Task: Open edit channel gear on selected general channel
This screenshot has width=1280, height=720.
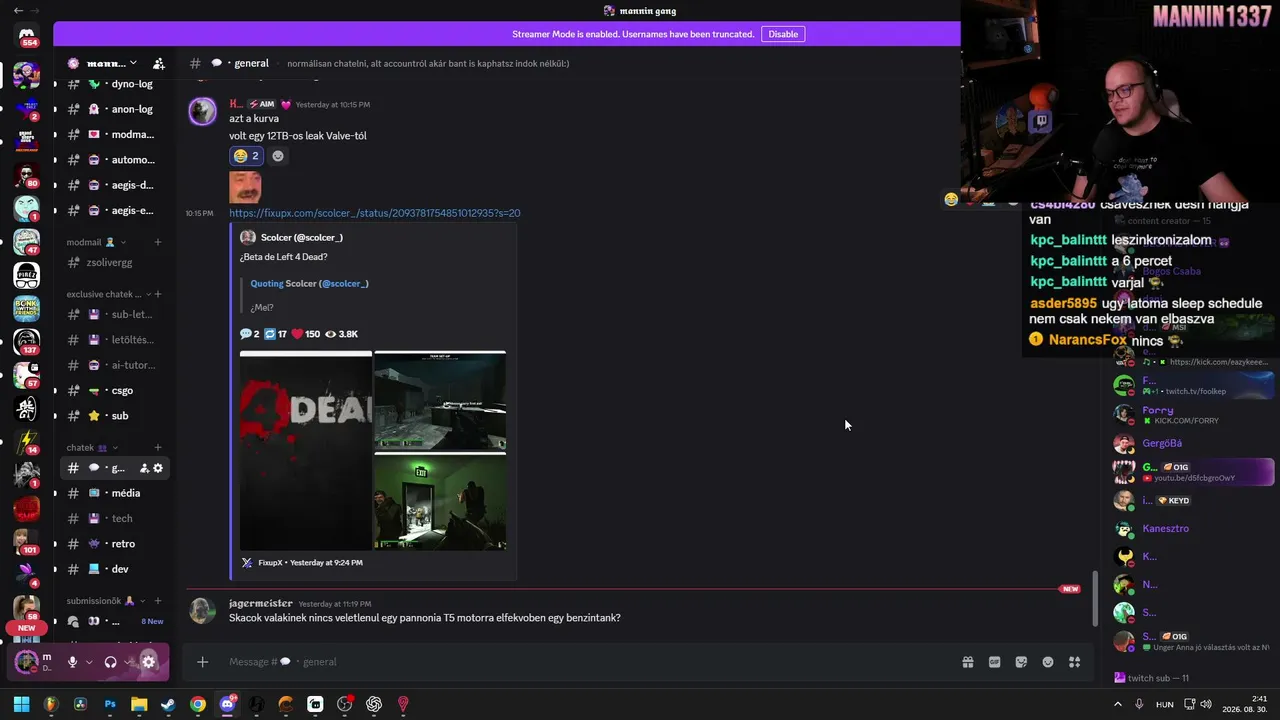Action: pyautogui.click(x=158, y=468)
